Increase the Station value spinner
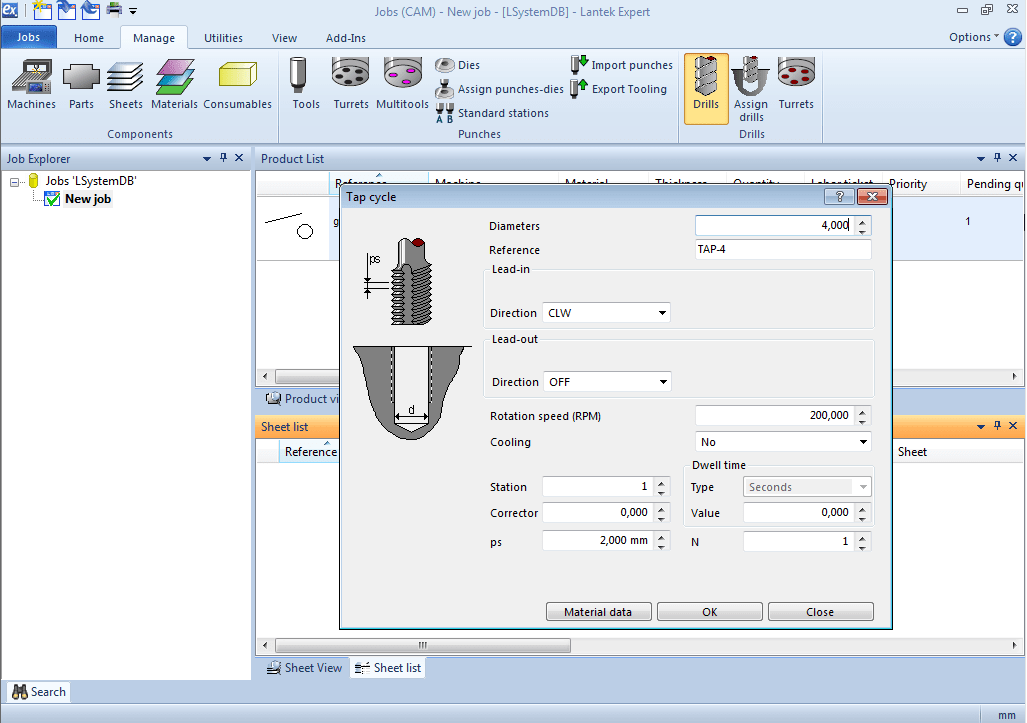1027x723 pixels. (662, 483)
